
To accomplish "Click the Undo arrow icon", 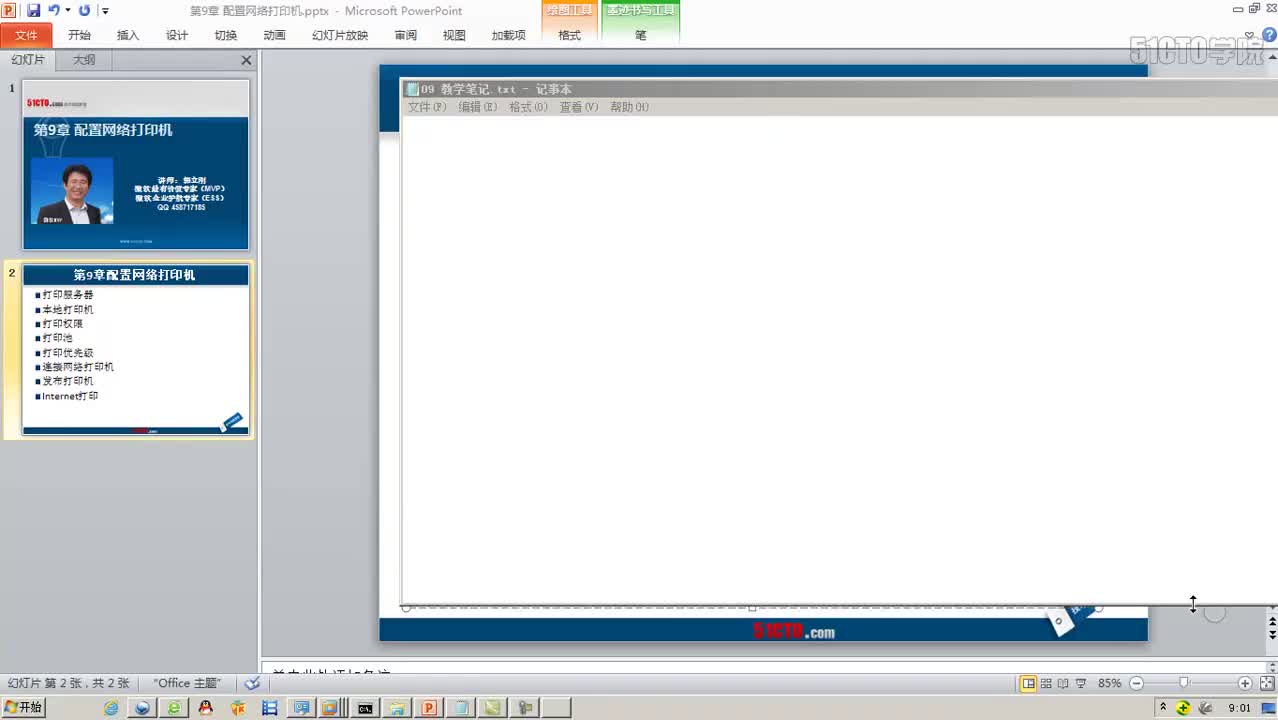I will [53, 10].
